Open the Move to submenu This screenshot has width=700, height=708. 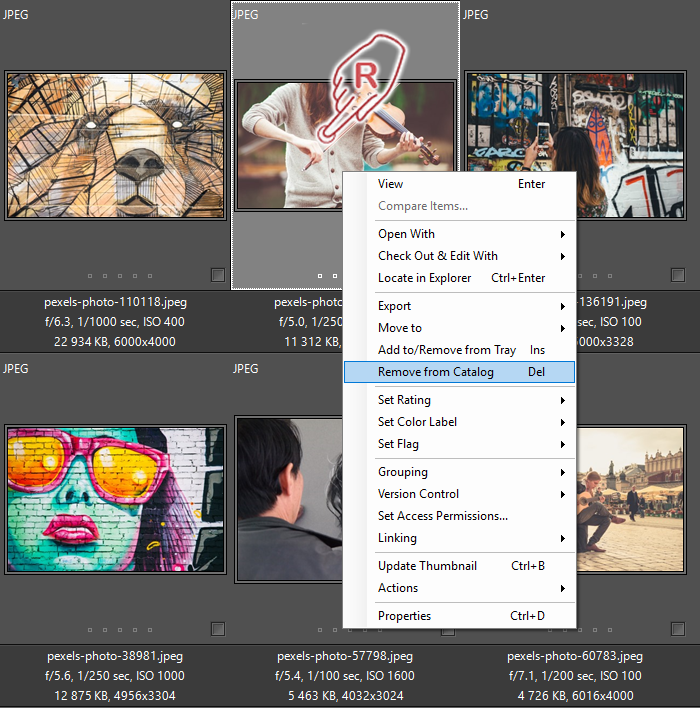[x=459, y=328]
